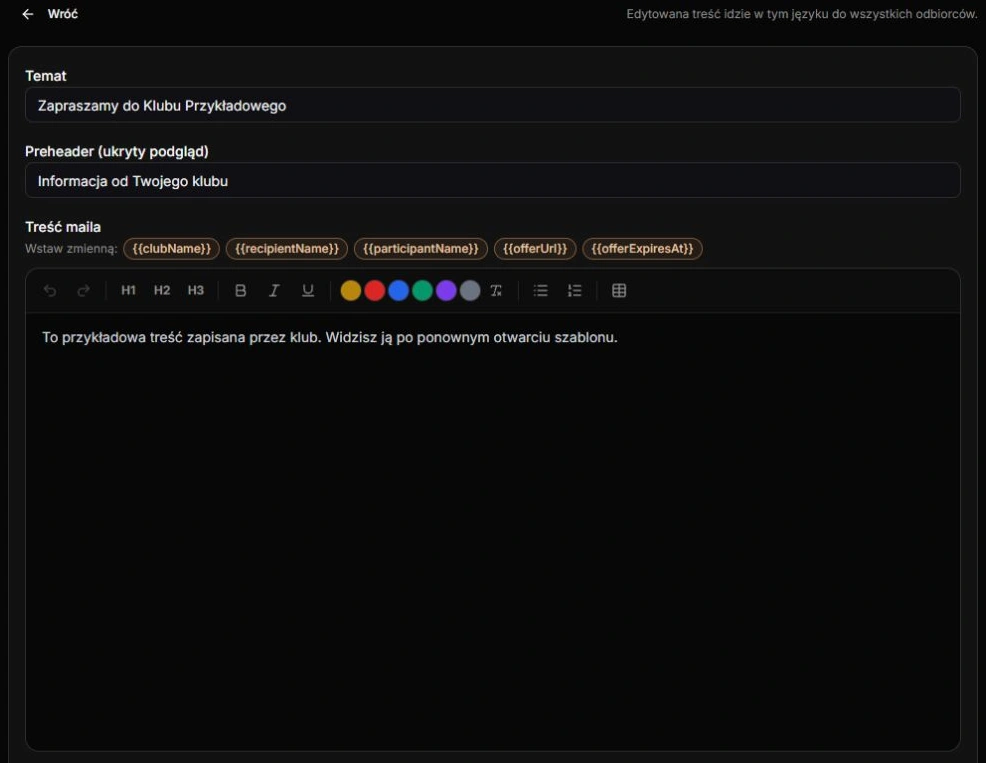Viewport: 986px width, 763px height.
Task: Toggle bold formatting
Action: 240,291
